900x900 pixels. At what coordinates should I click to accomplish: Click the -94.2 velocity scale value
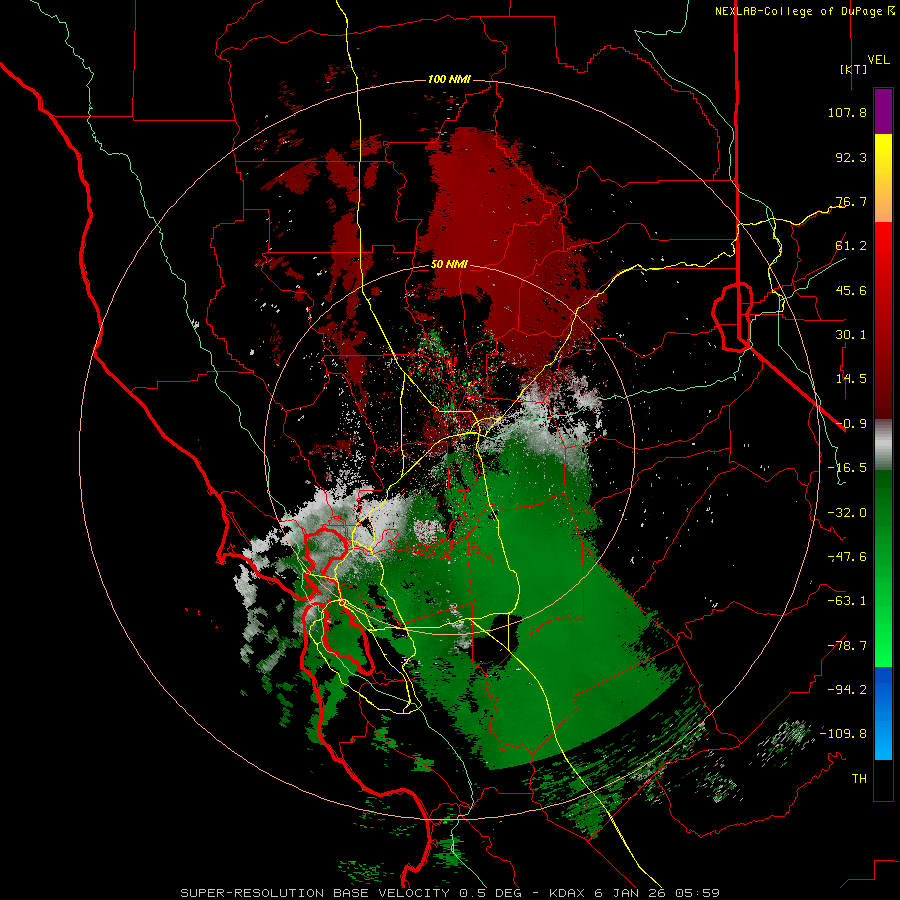847,690
